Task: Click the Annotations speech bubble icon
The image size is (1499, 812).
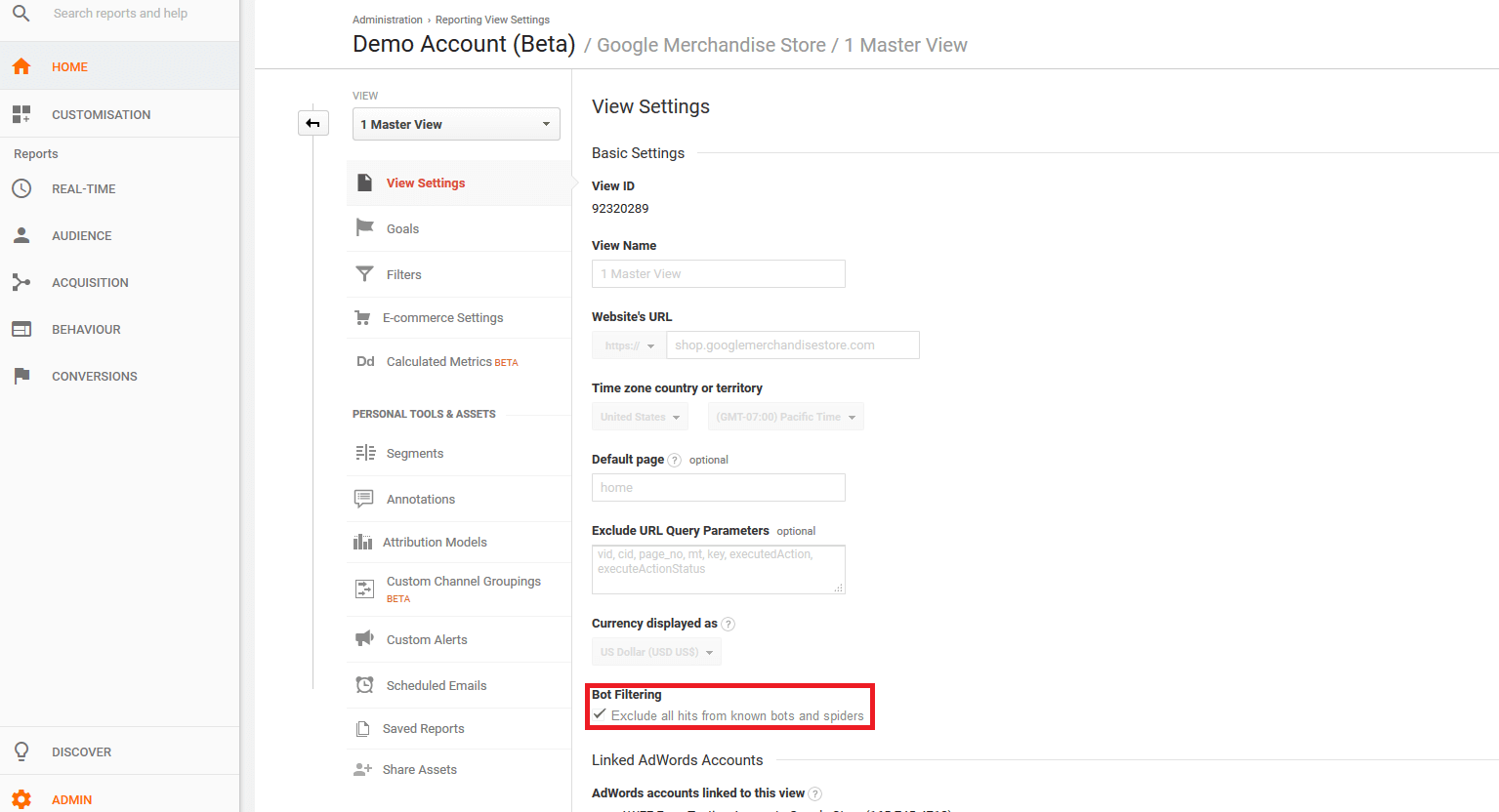Action: point(363,499)
